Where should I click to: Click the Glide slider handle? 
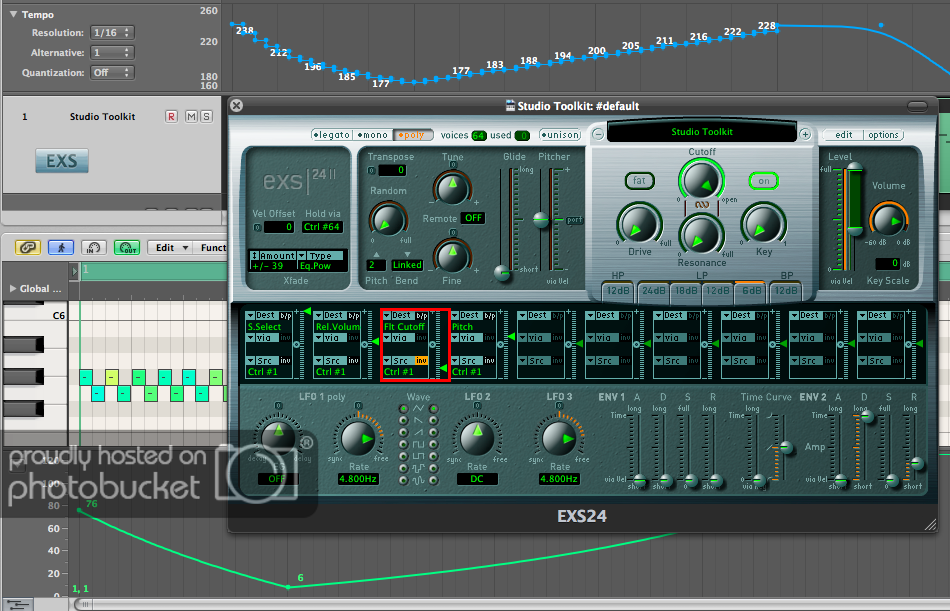503,272
